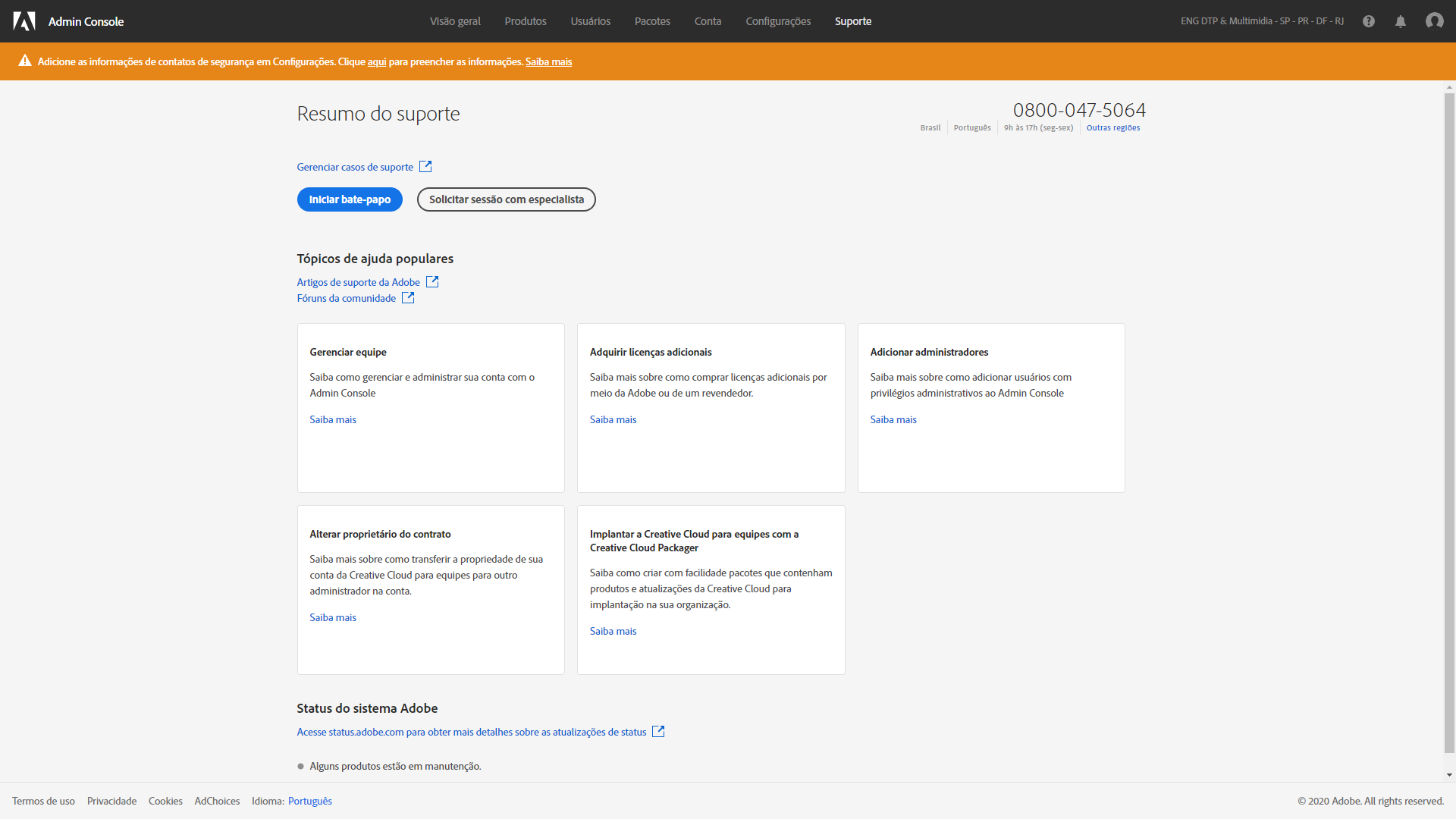
Task: Click Saiba mais under Gerenciar equipe
Action: click(x=333, y=419)
